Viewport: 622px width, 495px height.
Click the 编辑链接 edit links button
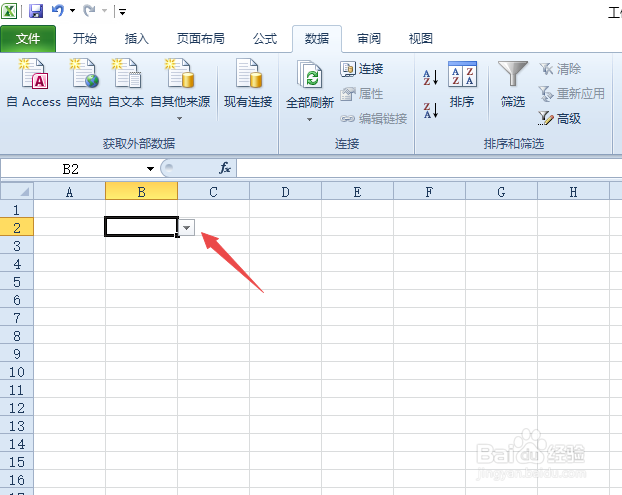coord(374,118)
